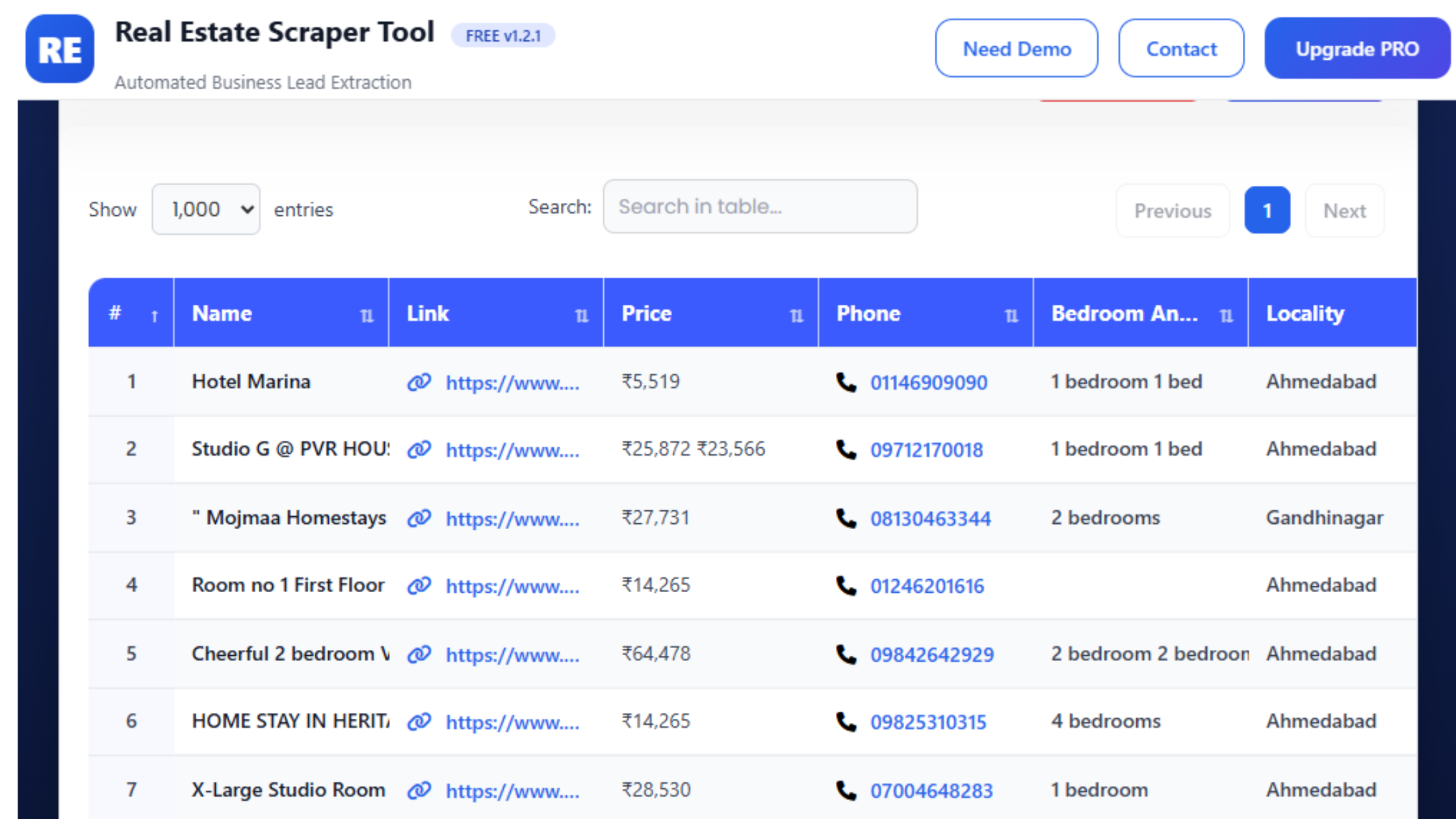Image resolution: width=1456 pixels, height=819 pixels.
Task: Click link icon in Hotel Marina row
Action: pos(419,382)
